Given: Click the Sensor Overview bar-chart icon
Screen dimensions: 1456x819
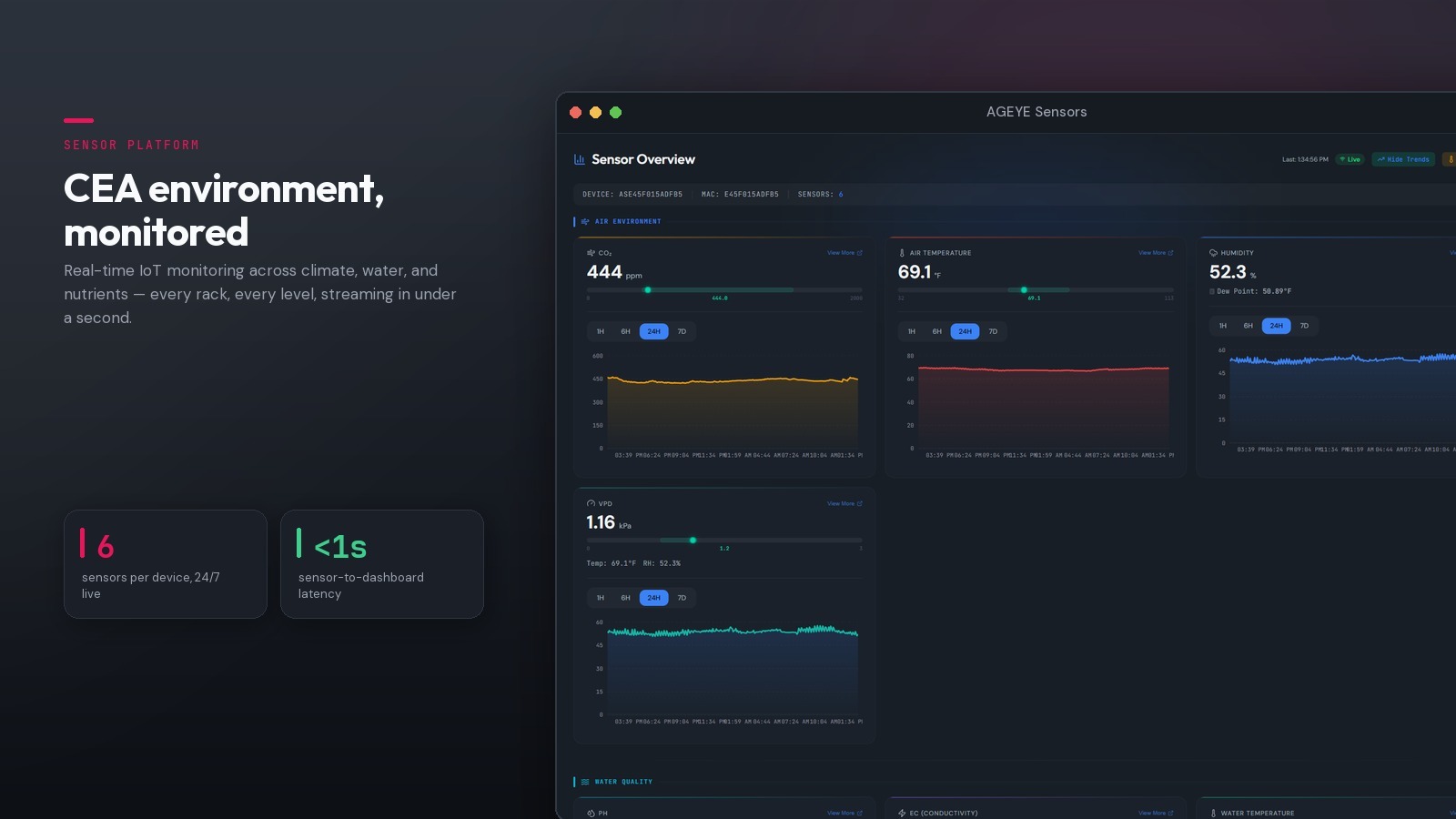Looking at the screenshot, I should [580, 159].
